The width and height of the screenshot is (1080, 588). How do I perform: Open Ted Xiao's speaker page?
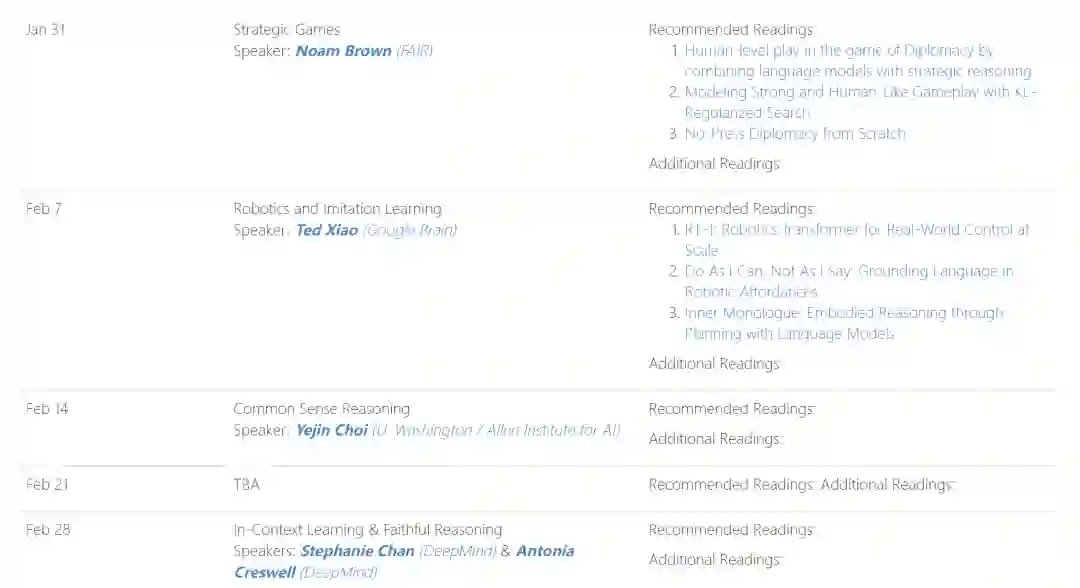tap(326, 231)
